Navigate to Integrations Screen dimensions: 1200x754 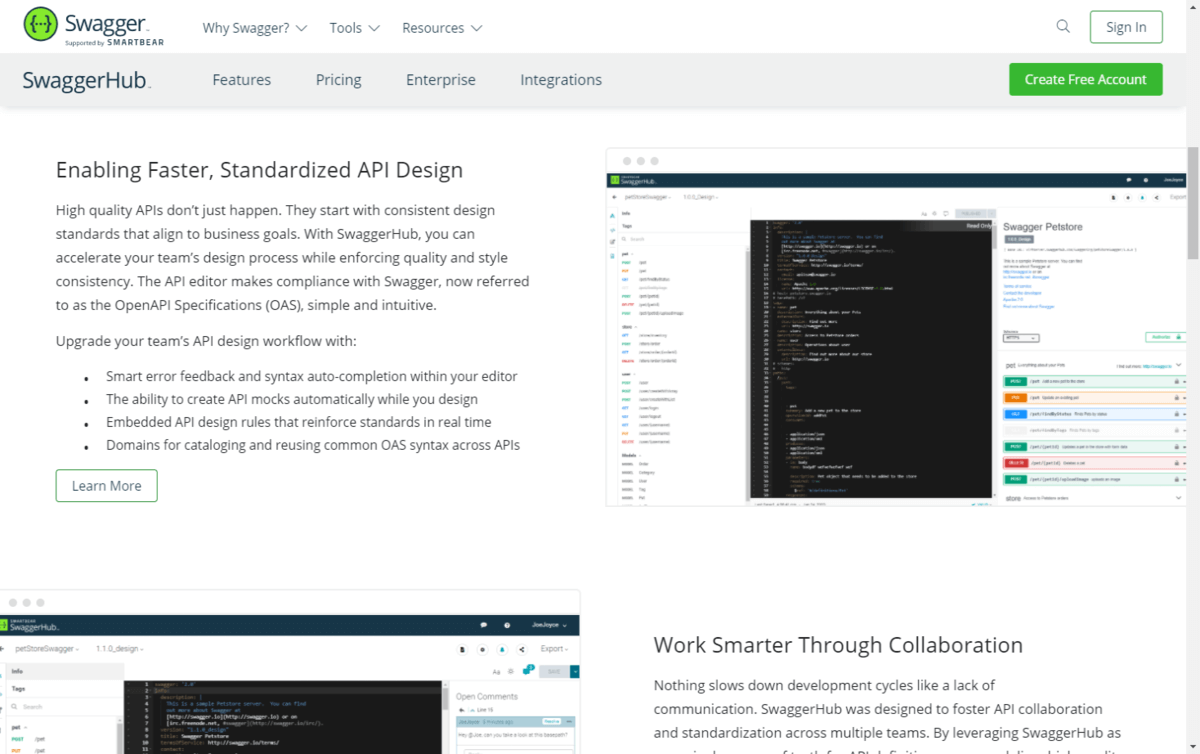point(560,80)
